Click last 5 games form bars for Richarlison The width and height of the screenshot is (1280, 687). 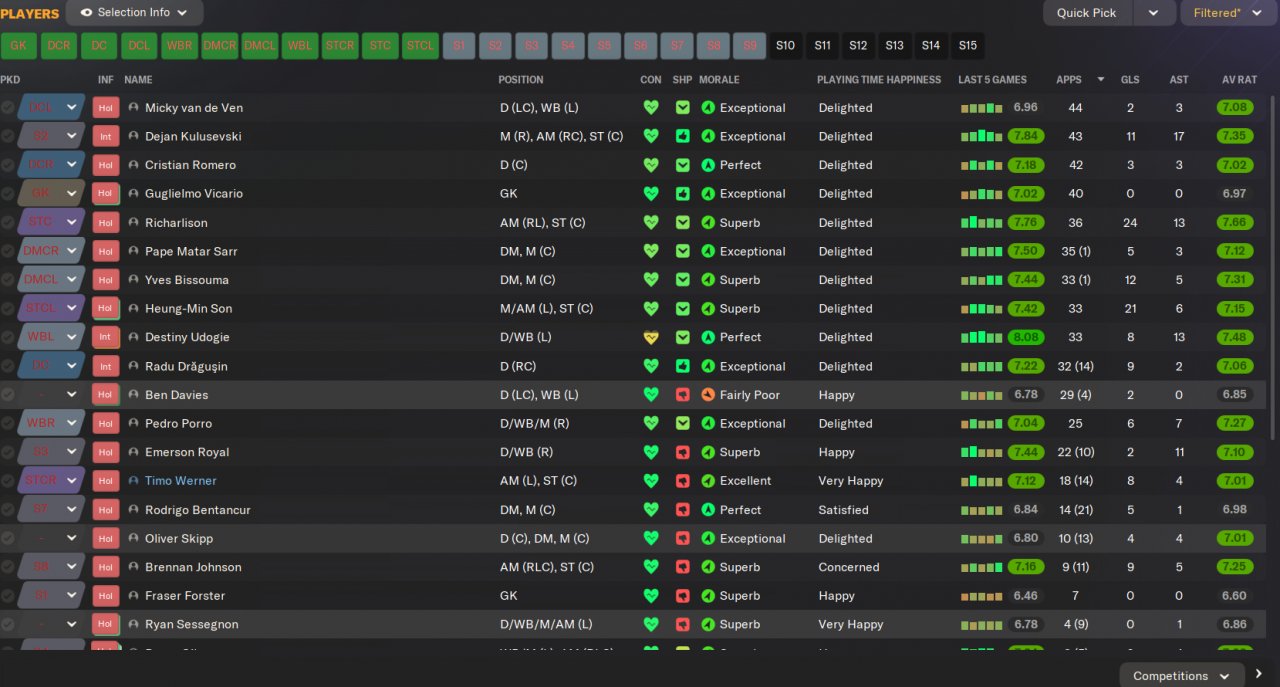982,222
